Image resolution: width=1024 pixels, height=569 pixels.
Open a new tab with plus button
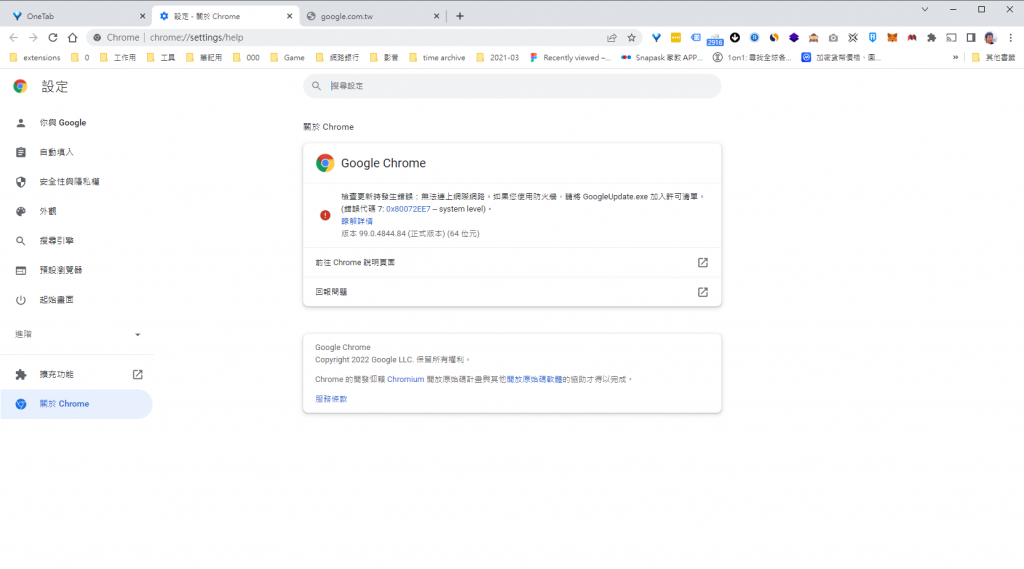pyautogui.click(x=460, y=16)
